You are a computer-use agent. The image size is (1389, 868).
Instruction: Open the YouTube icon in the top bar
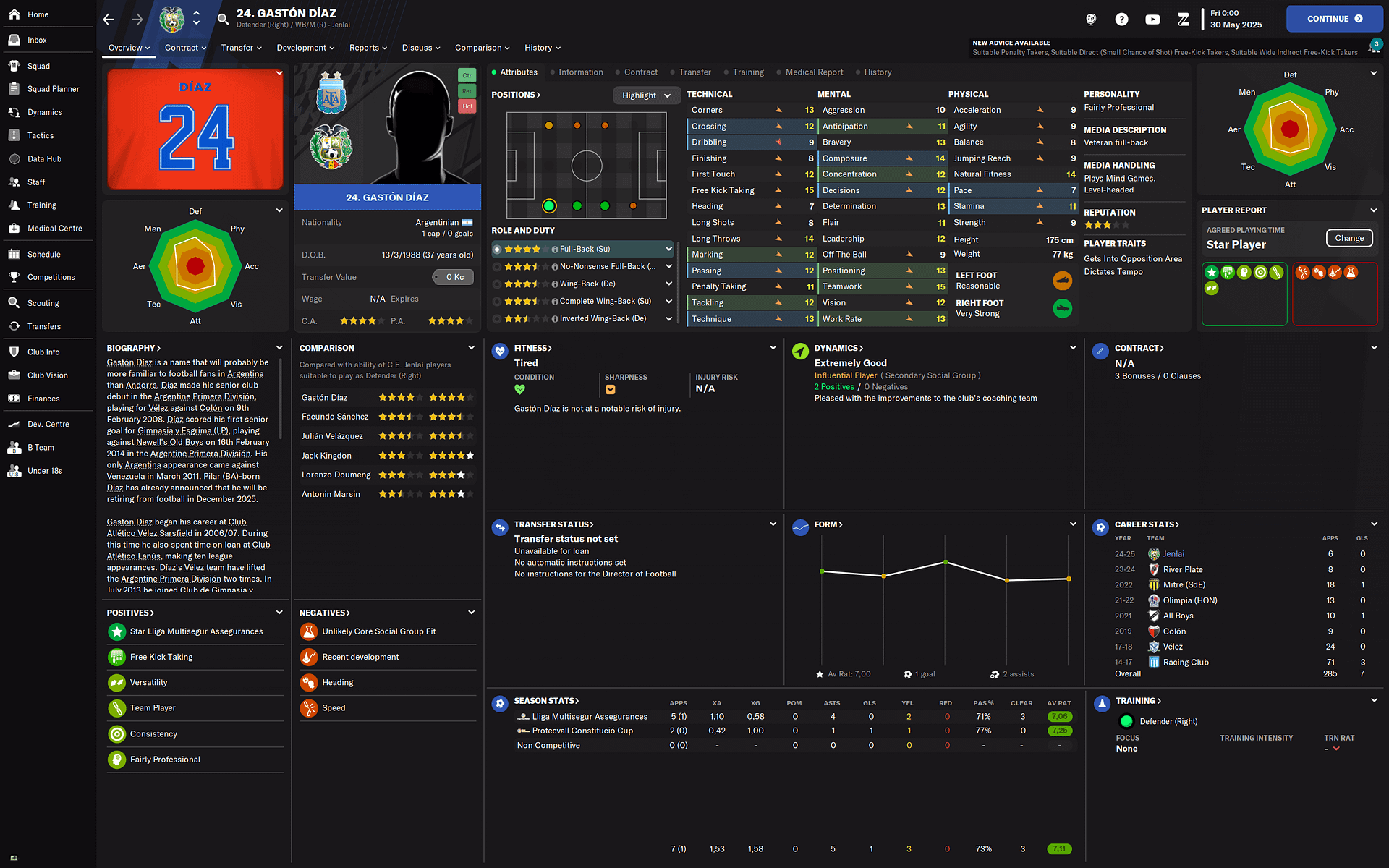(x=1152, y=20)
